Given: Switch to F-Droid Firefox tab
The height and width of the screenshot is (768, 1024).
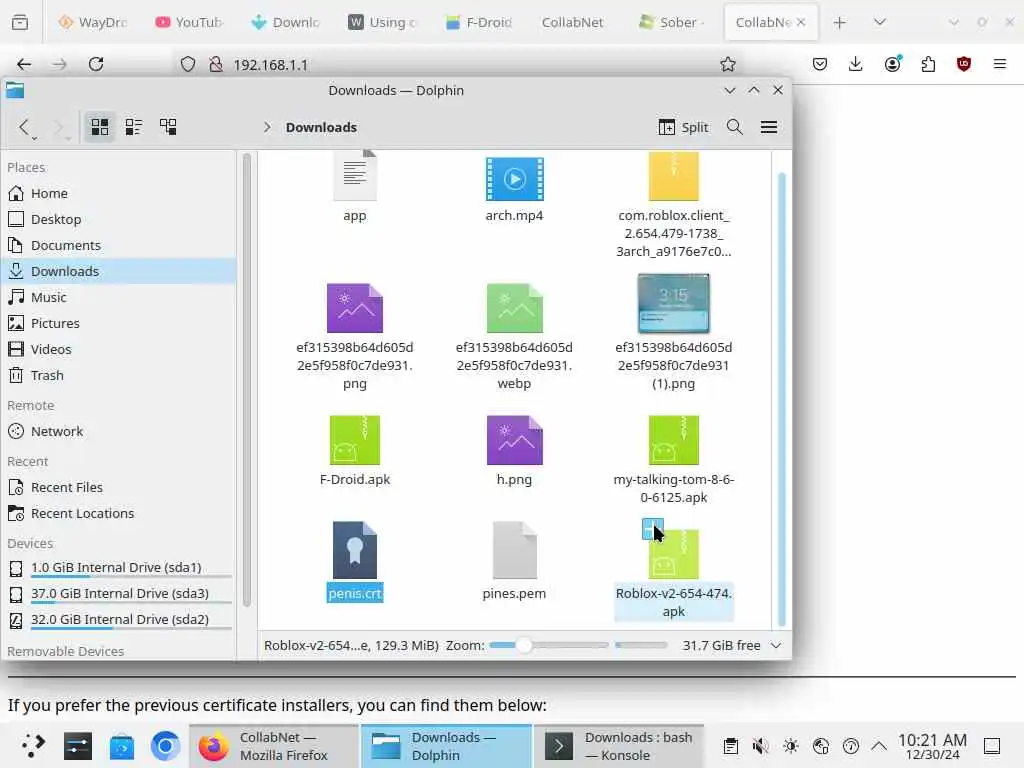Looking at the screenshot, I should coord(479,22).
